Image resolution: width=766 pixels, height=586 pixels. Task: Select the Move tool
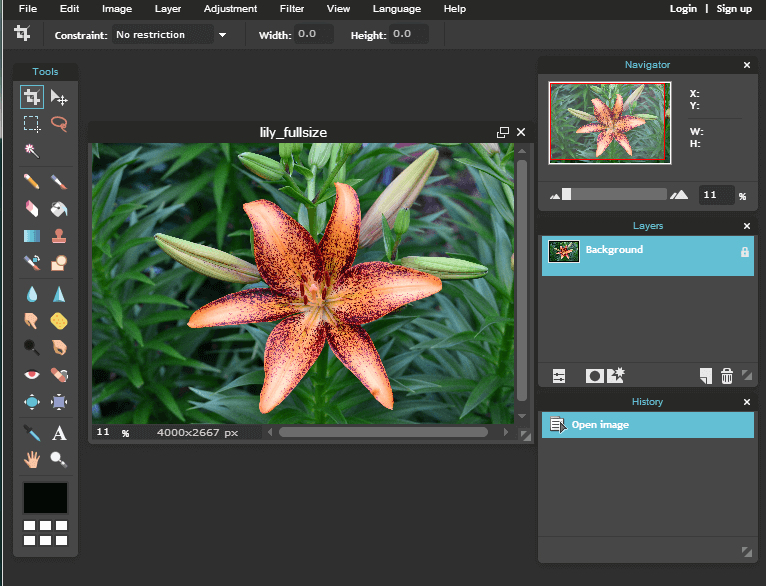(x=59, y=97)
